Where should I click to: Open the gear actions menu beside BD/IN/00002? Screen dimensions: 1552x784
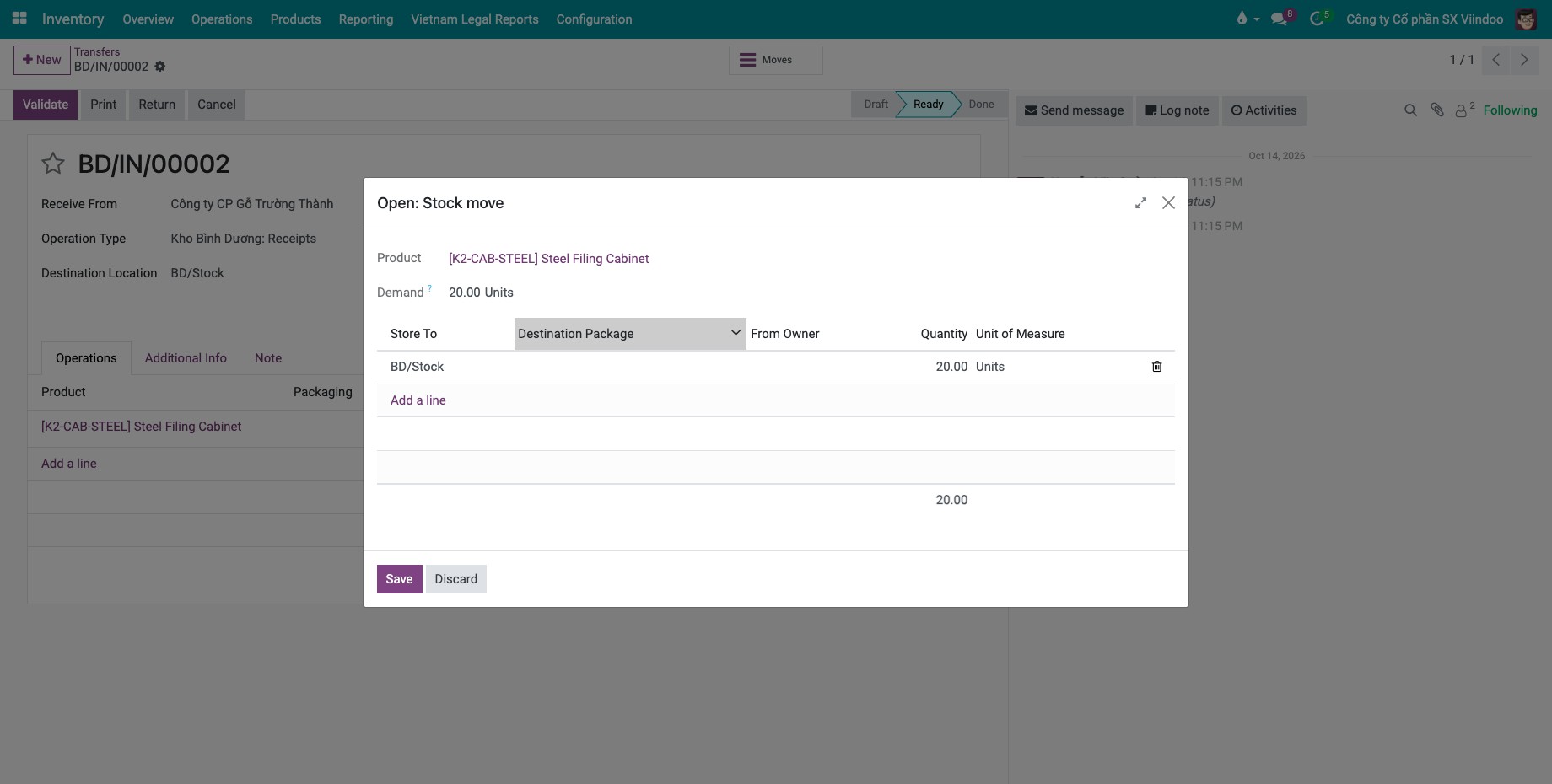click(x=160, y=67)
